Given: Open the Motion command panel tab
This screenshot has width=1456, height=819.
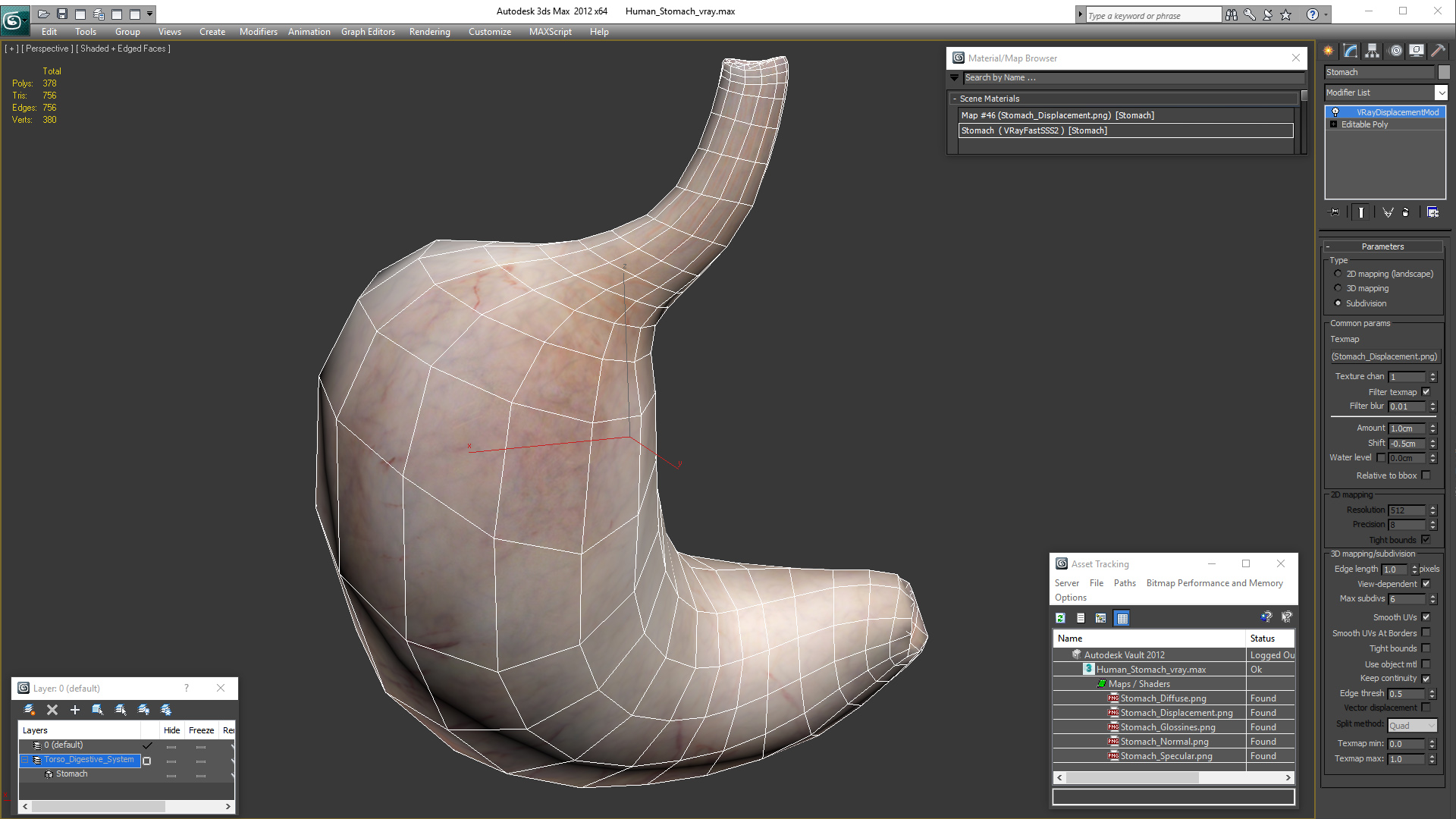Looking at the screenshot, I should (x=1395, y=51).
